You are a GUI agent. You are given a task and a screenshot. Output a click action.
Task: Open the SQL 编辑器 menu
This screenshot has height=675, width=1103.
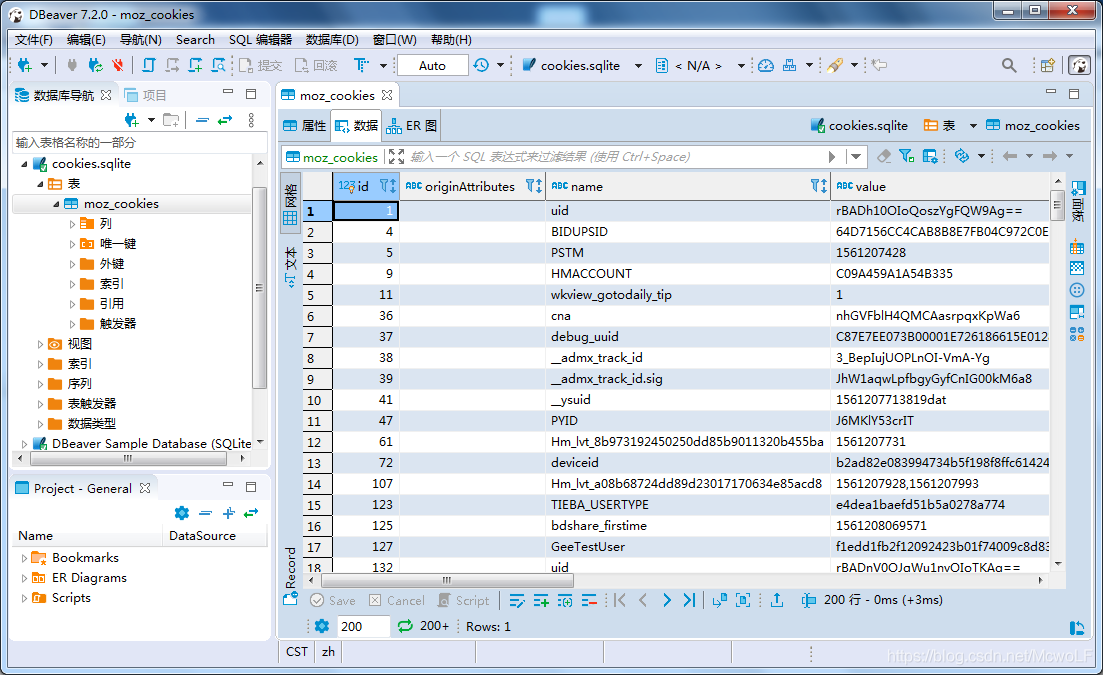pyautogui.click(x=260, y=40)
